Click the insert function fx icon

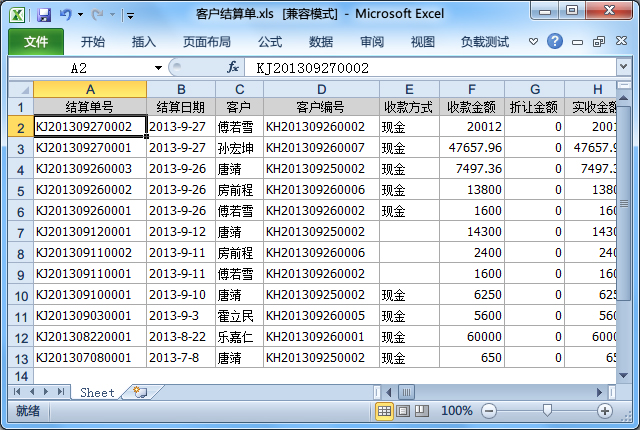click(x=233, y=67)
